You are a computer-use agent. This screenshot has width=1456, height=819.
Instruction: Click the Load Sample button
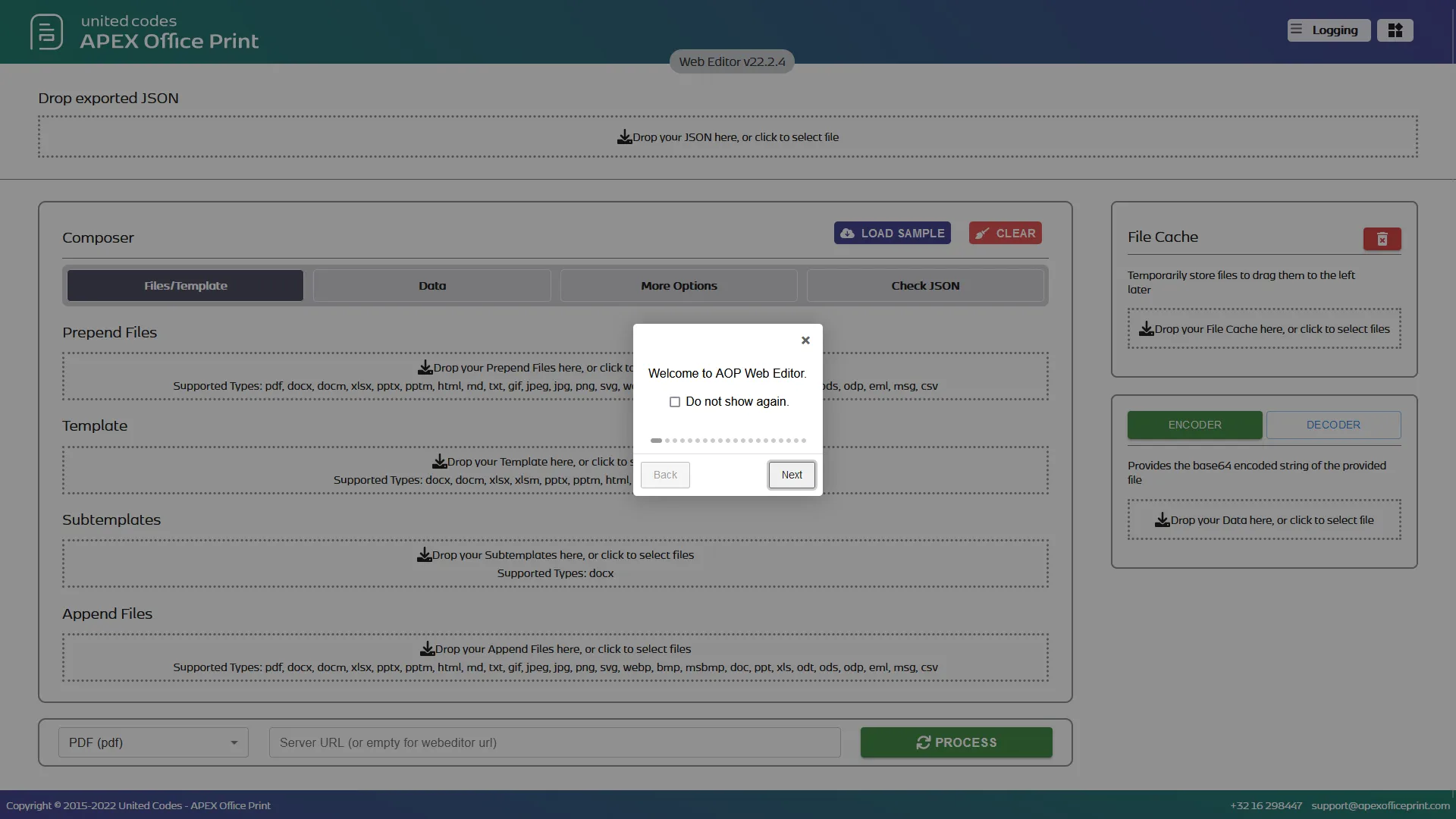[893, 233]
